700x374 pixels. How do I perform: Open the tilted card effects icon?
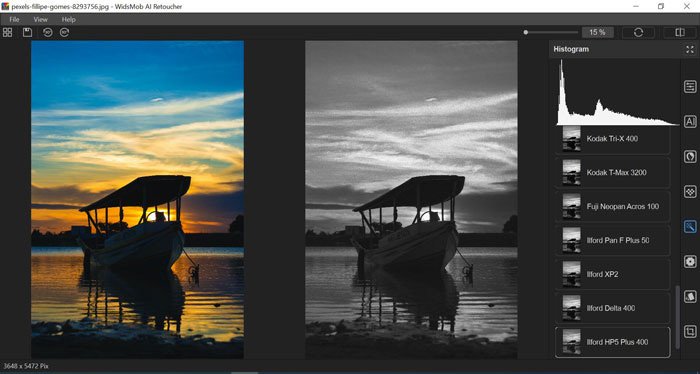pyautogui.click(x=690, y=296)
